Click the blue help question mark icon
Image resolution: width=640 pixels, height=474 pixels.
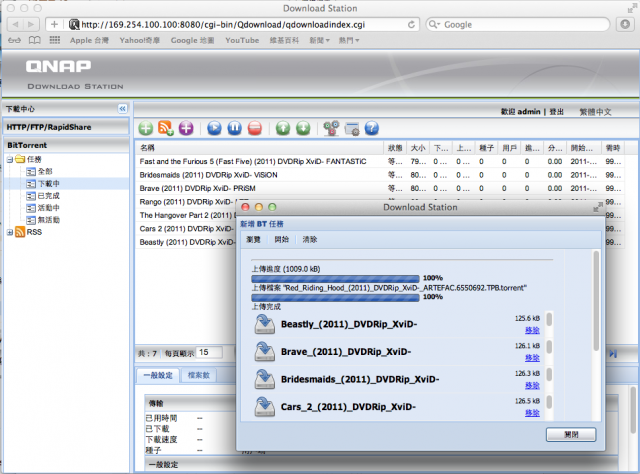point(371,128)
